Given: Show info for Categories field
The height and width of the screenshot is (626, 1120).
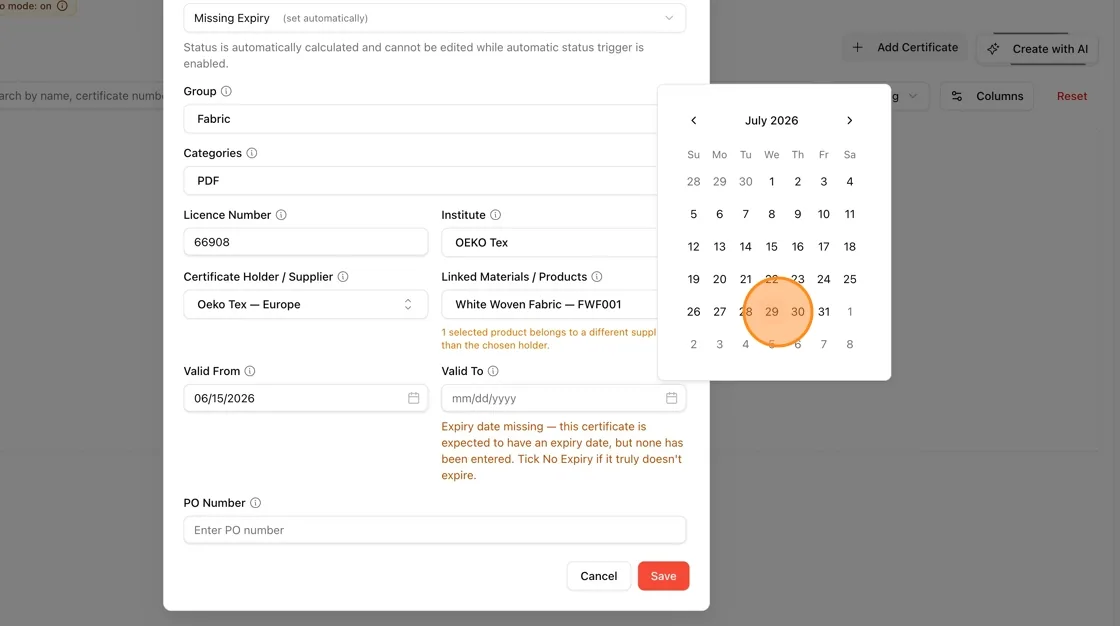Looking at the screenshot, I should 251,153.
